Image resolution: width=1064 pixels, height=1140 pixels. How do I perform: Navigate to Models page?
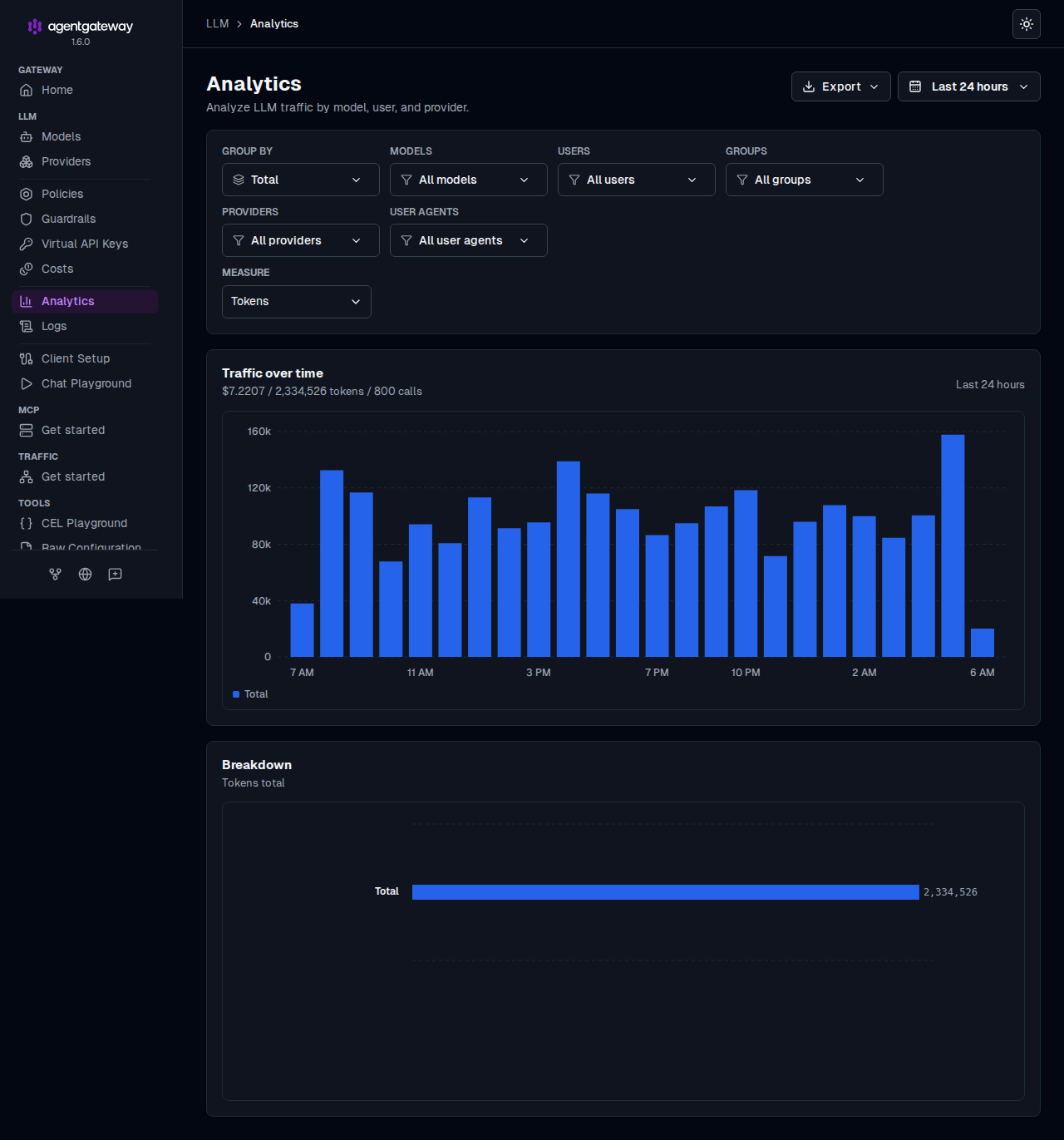[85, 136]
